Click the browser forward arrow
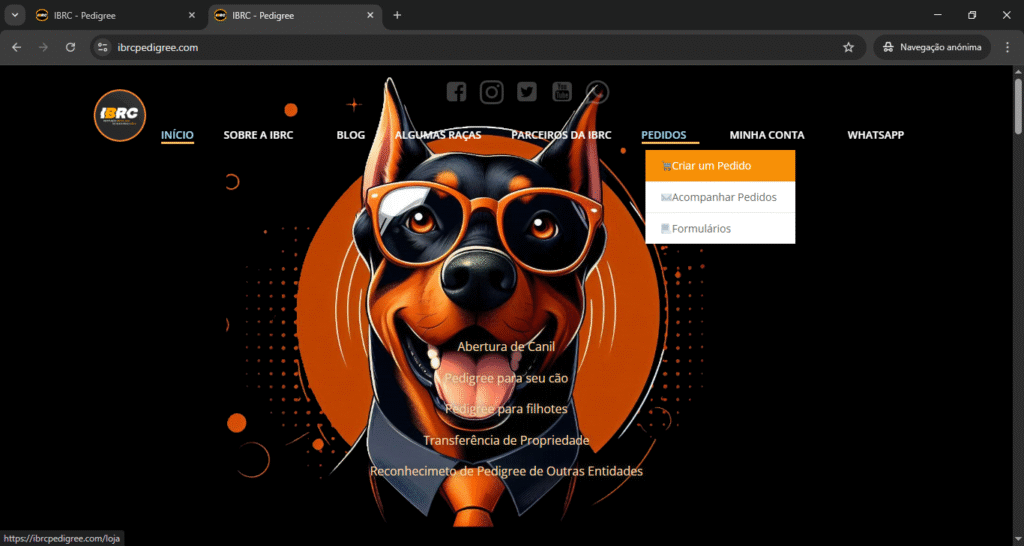 pyautogui.click(x=43, y=47)
